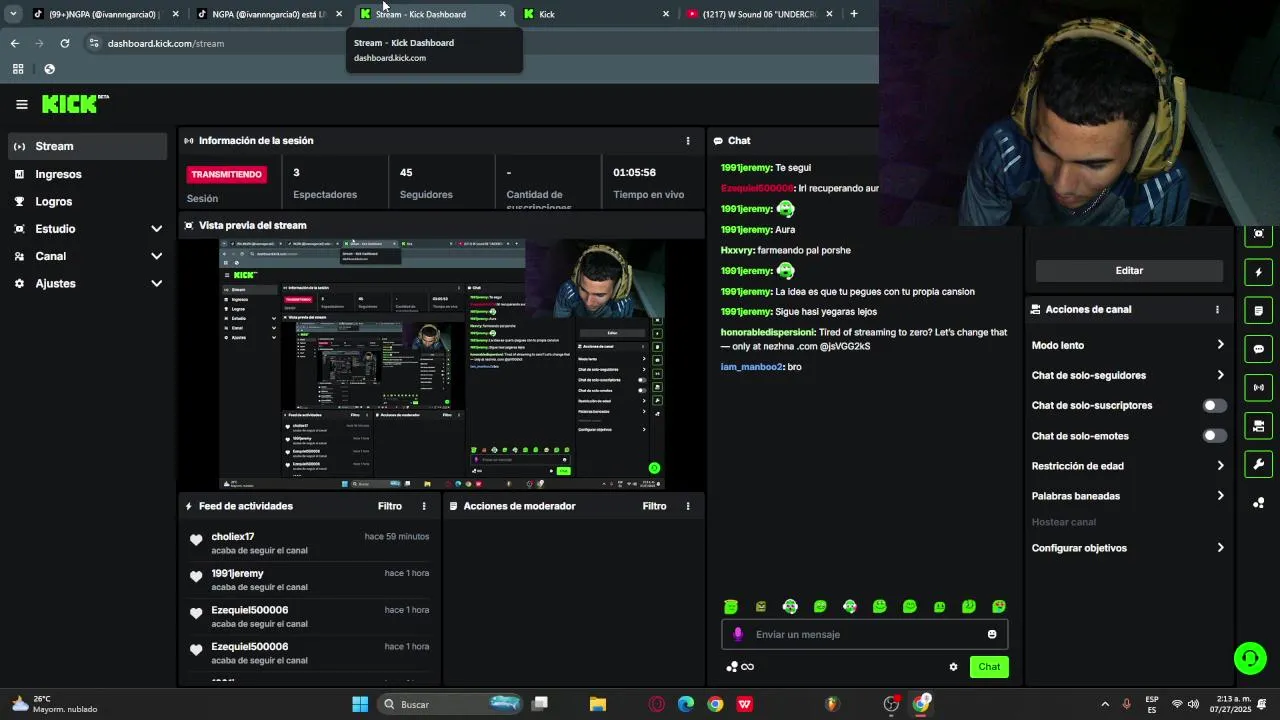Open Feed de actividades three-dot options menu

tap(424, 506)
